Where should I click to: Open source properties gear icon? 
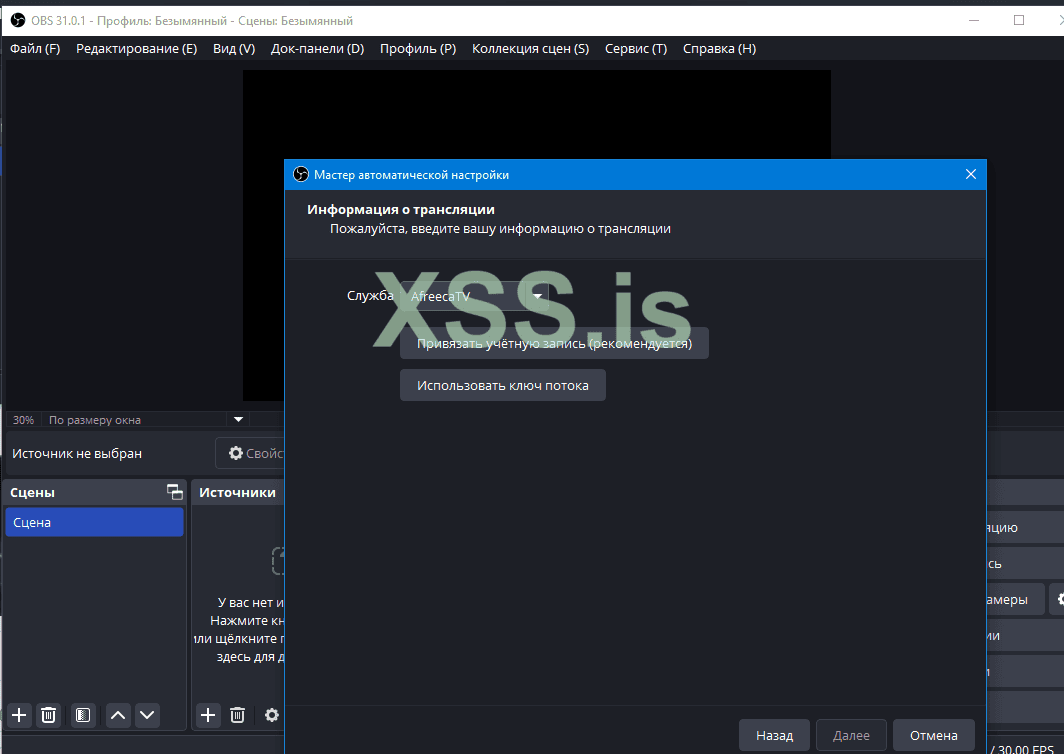click(x=271, y=715)
